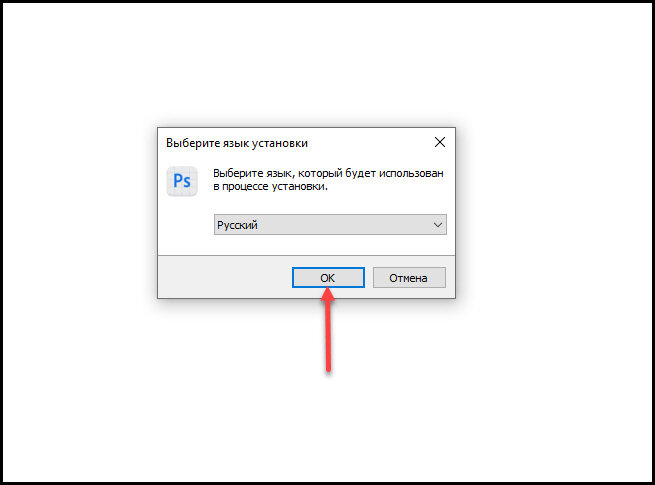Click the letter P of Ps logo
The height and width of the screenshot is (485, 655).
pos(178,181)
